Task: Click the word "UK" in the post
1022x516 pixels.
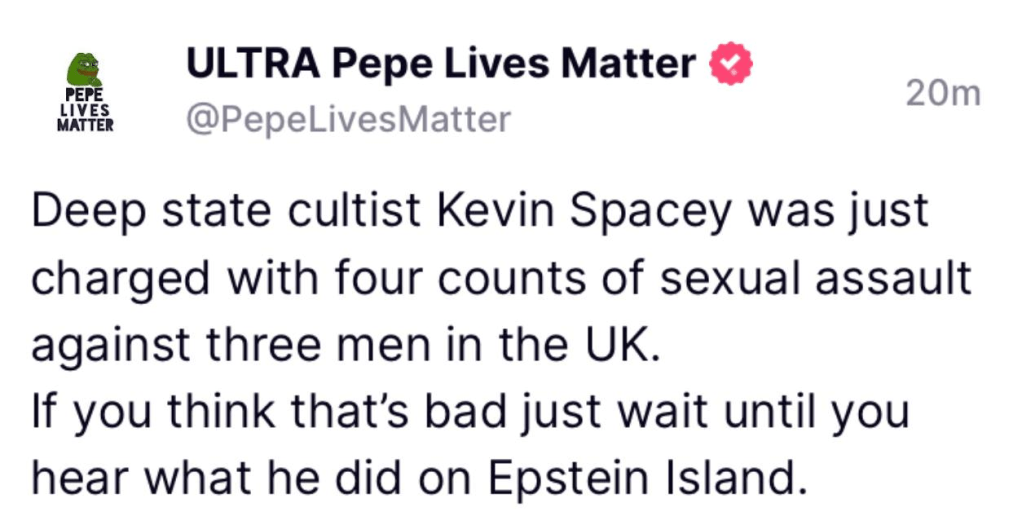Action: pos(629,346)
